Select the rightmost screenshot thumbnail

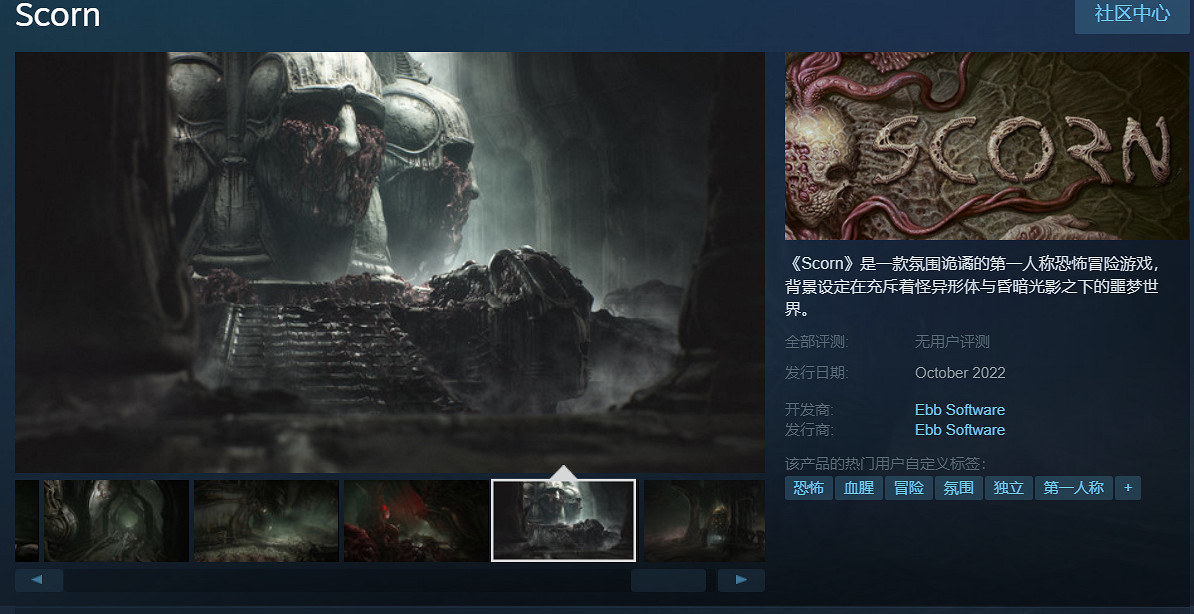[704, 520]
